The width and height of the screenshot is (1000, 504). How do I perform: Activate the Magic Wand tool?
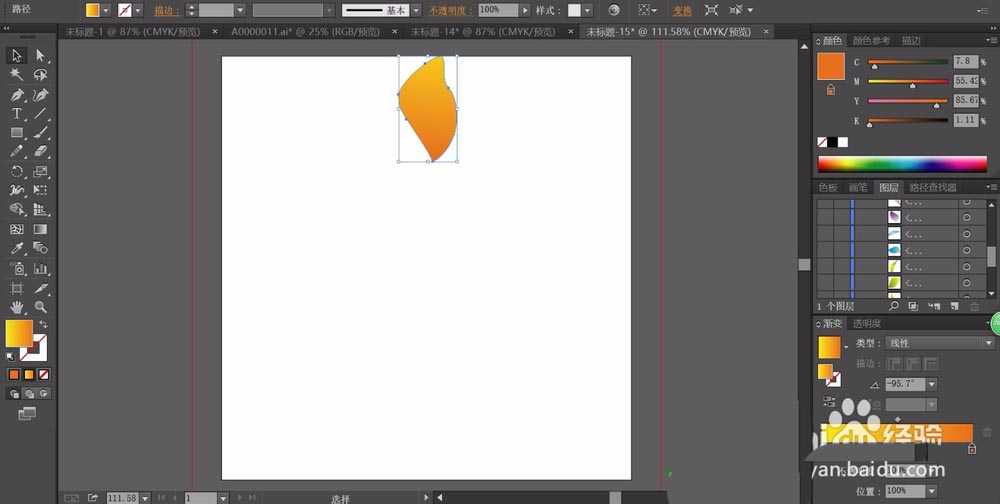(x=17, y=75)
